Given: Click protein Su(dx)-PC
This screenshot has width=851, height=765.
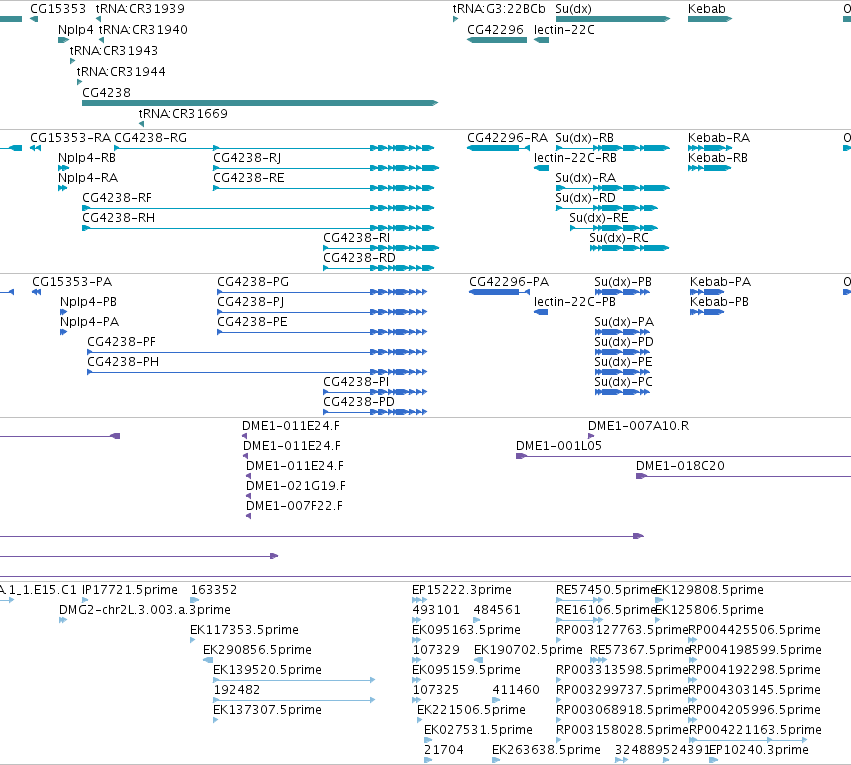Looking at the screenshot, I should tap(624, 382).
